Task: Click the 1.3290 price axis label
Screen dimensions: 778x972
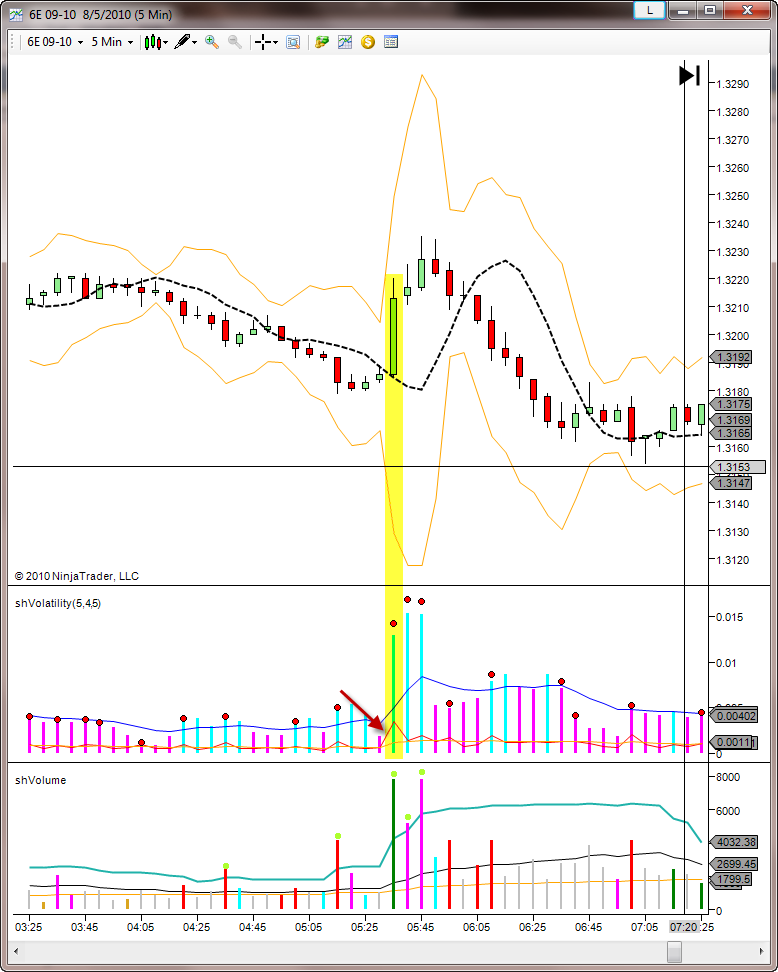Action: click(x=732, y=84)
